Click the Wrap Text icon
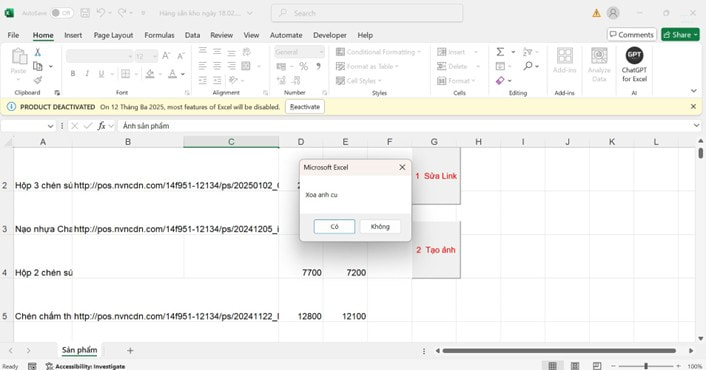The width and height of the screenshot is (706, 370). click(247, 52)
